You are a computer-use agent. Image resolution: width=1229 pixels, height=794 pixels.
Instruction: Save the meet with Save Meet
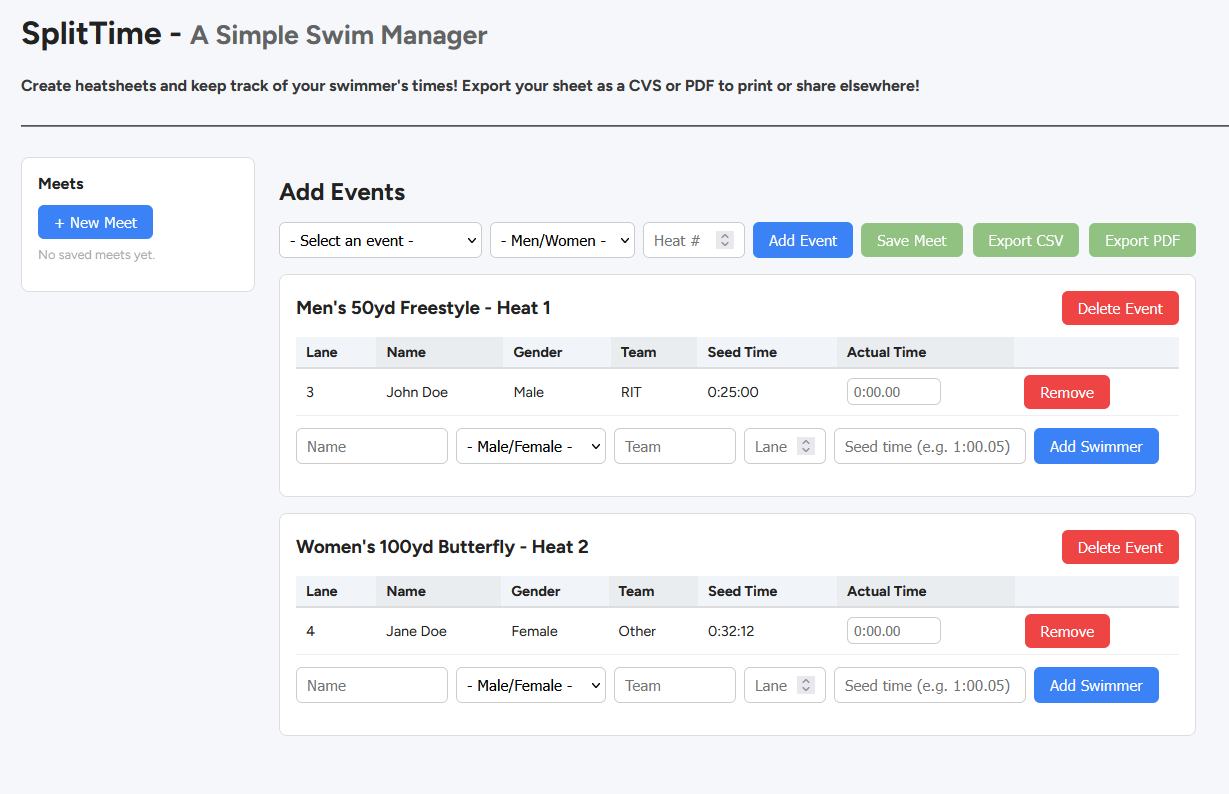pyautogui.click(x=912, y=240)
